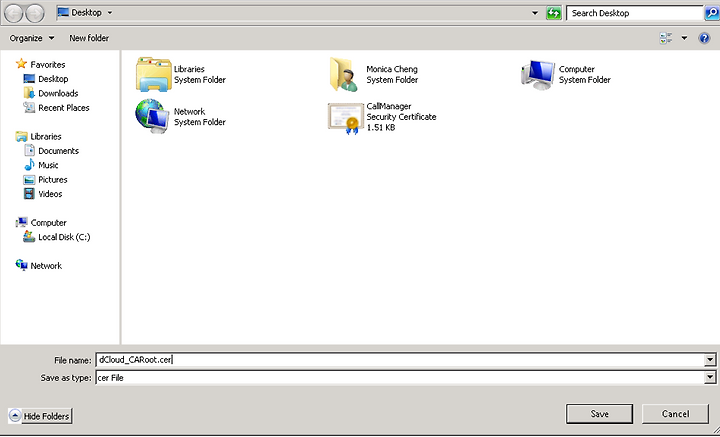Click the Cancel button
This screenshot has width=720, height=437.
[x=675, y=414]
